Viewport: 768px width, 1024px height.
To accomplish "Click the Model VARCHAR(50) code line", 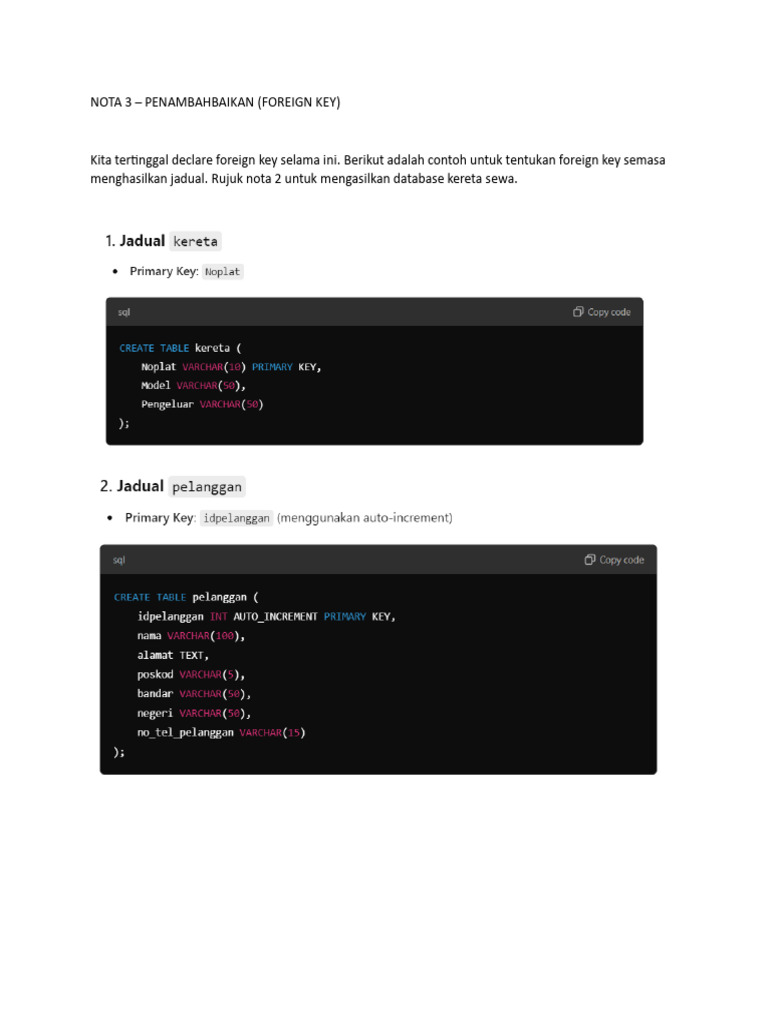I will click(x=193, y=385).
